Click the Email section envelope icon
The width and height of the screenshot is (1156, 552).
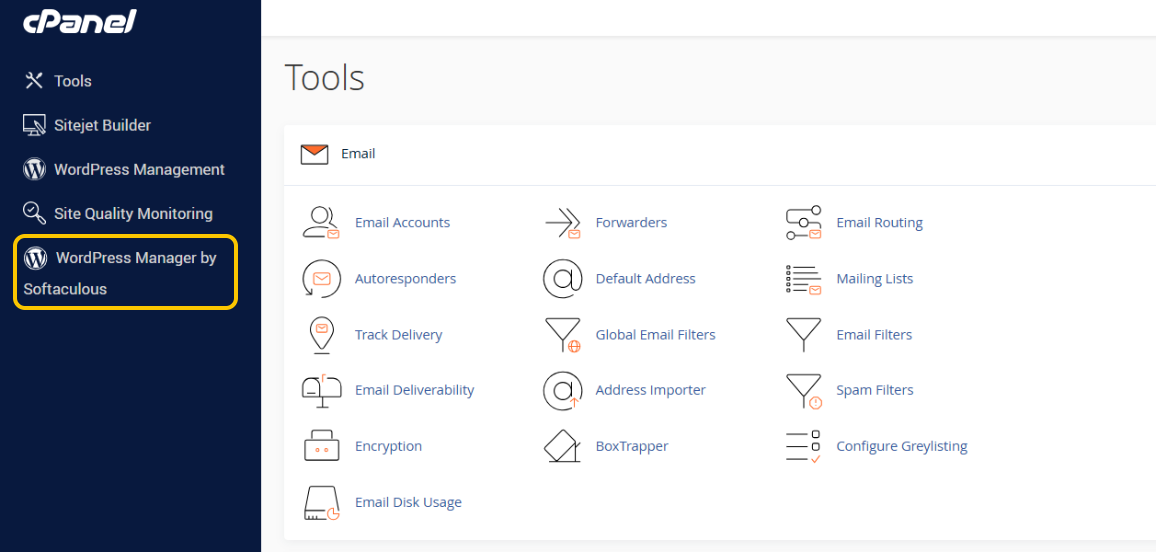pos(314,154)
